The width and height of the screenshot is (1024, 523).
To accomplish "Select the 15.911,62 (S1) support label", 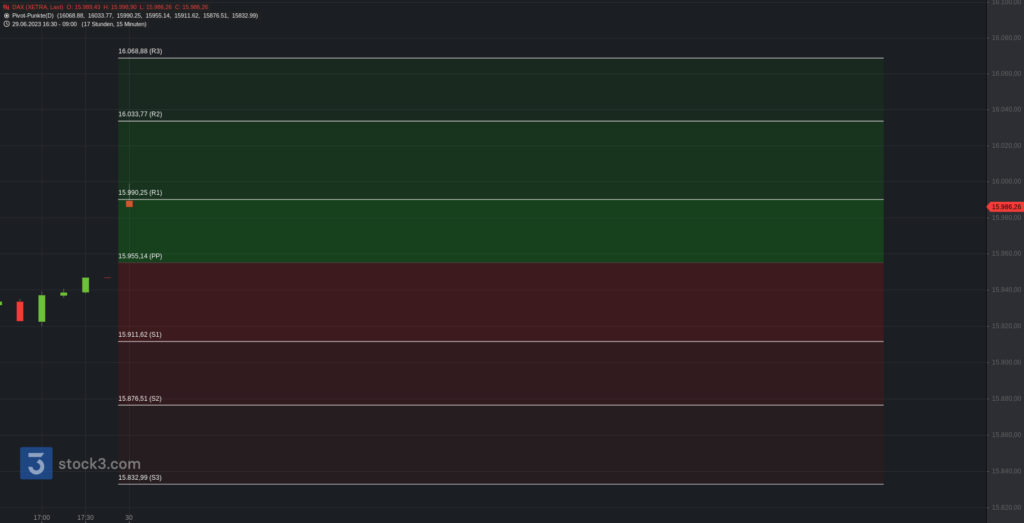I will point(140,334).
